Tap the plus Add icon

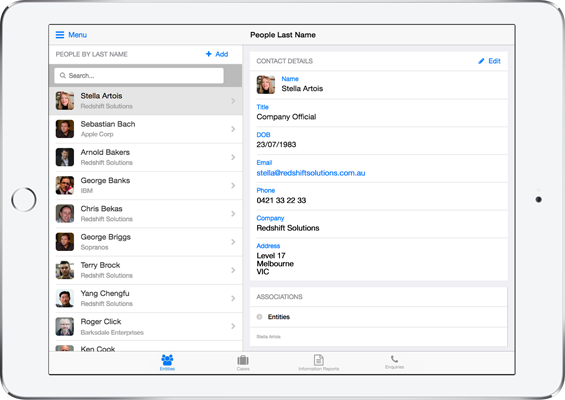pos(209,54)
